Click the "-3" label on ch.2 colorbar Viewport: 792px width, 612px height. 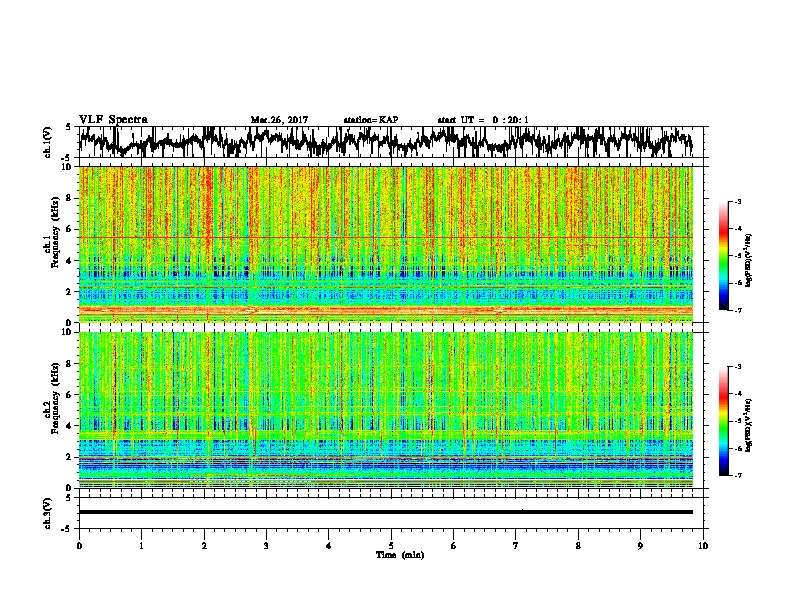(x=738, y=367)
